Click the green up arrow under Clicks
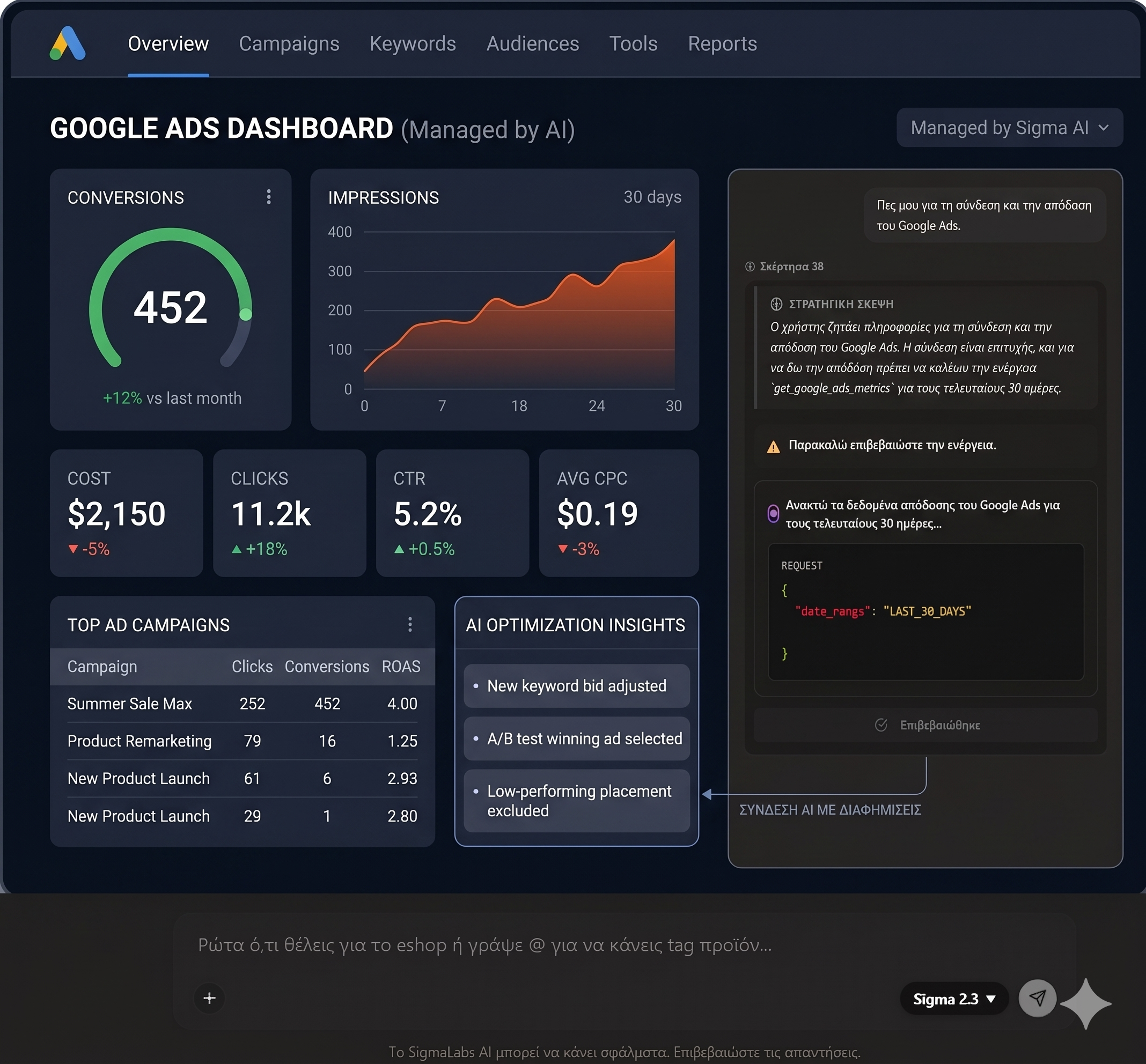This screenshot has height=1064, width=1146. [236, 549]
